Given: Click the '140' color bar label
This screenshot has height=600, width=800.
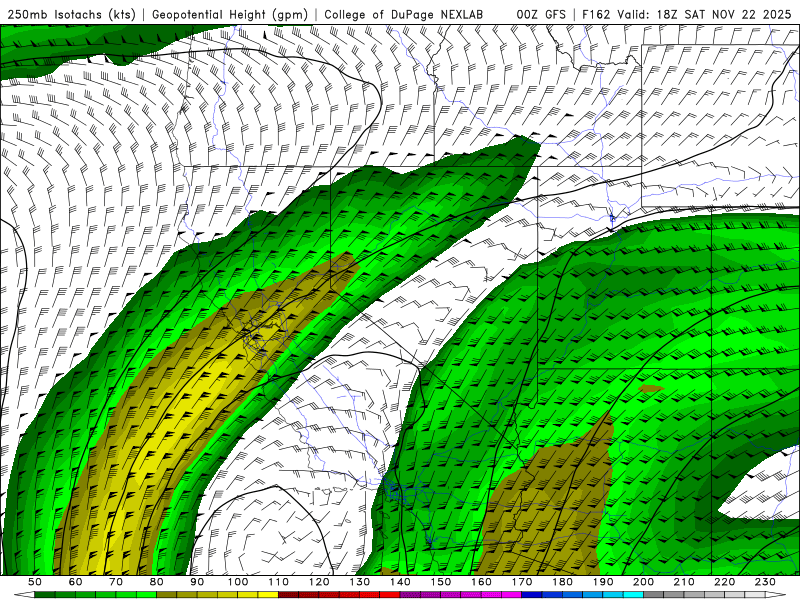Looking at the screenshot, I should 400,582.
